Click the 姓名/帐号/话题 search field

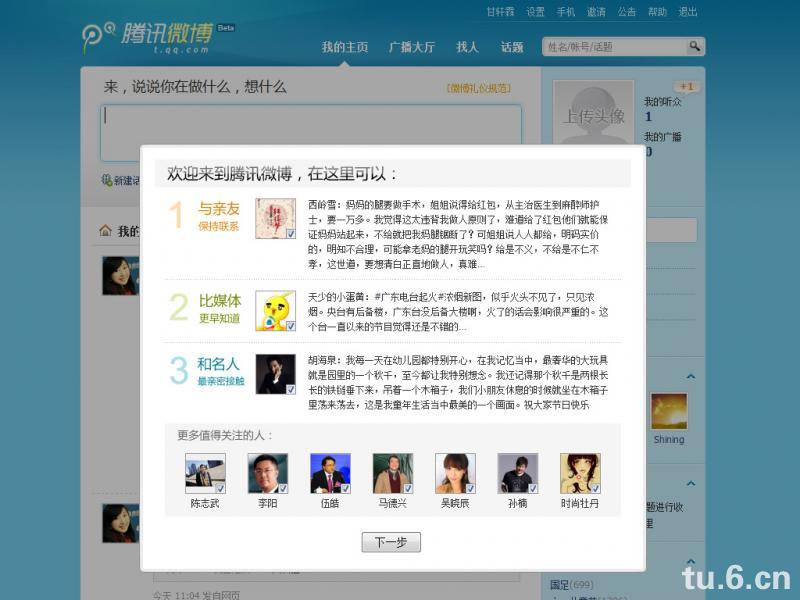[613, 47]
